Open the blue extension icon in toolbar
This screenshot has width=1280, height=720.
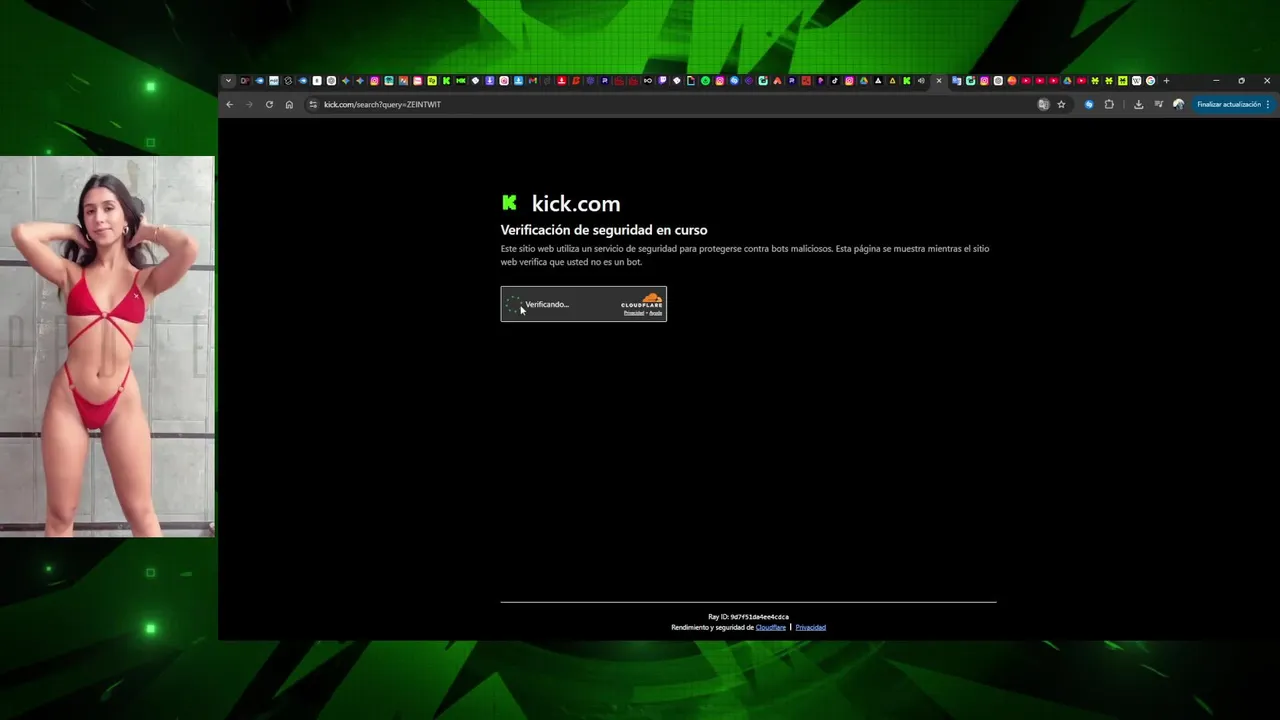pos(1089,104)
